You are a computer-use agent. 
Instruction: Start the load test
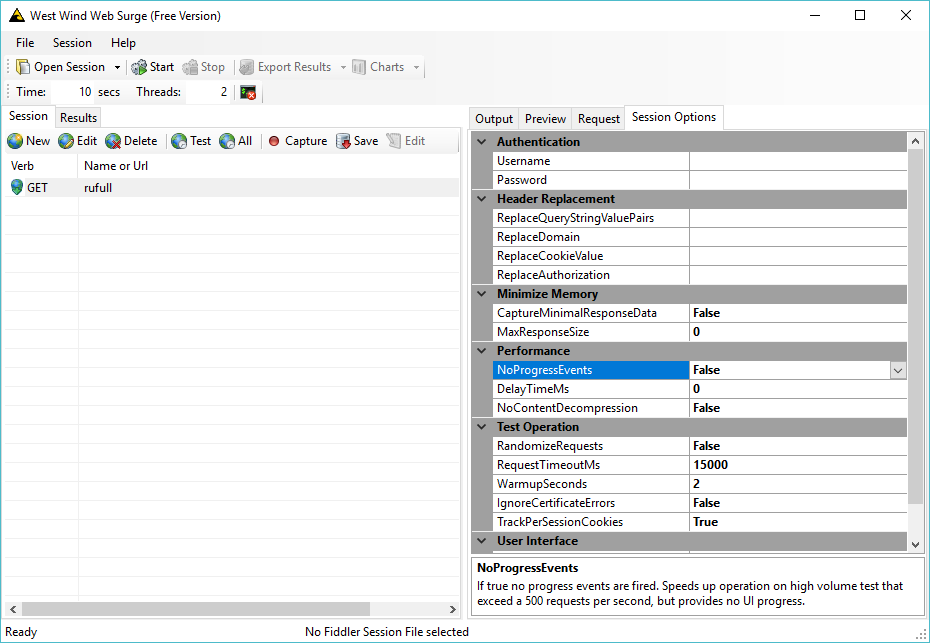point(152,67)
